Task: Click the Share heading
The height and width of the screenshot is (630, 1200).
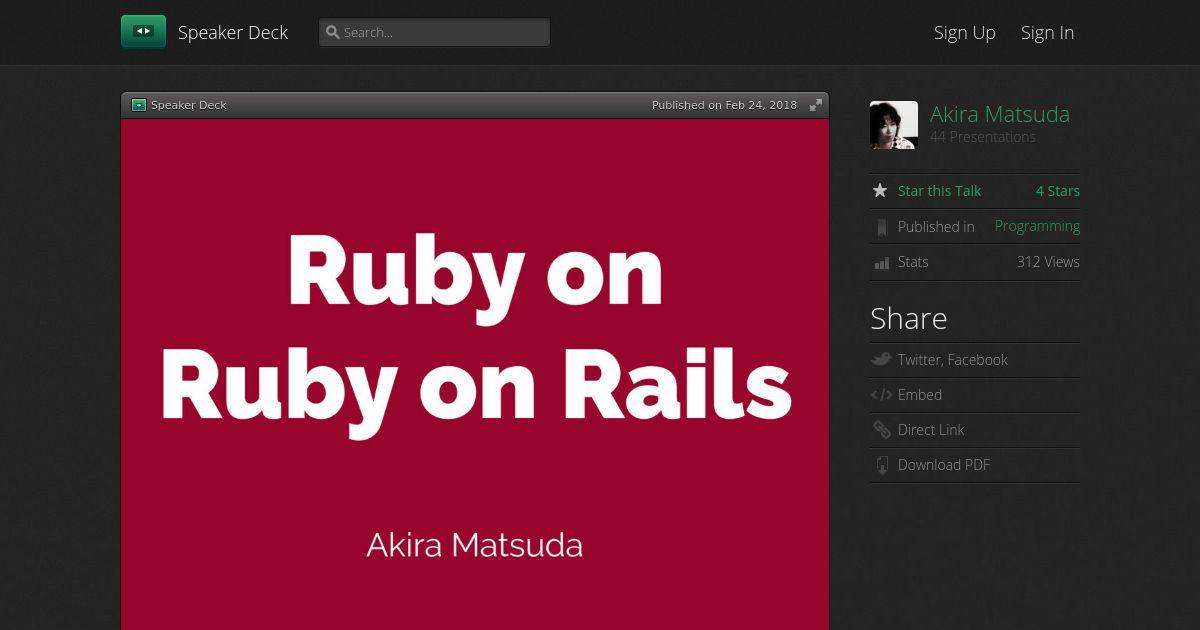Action: (x=908, y=318)
